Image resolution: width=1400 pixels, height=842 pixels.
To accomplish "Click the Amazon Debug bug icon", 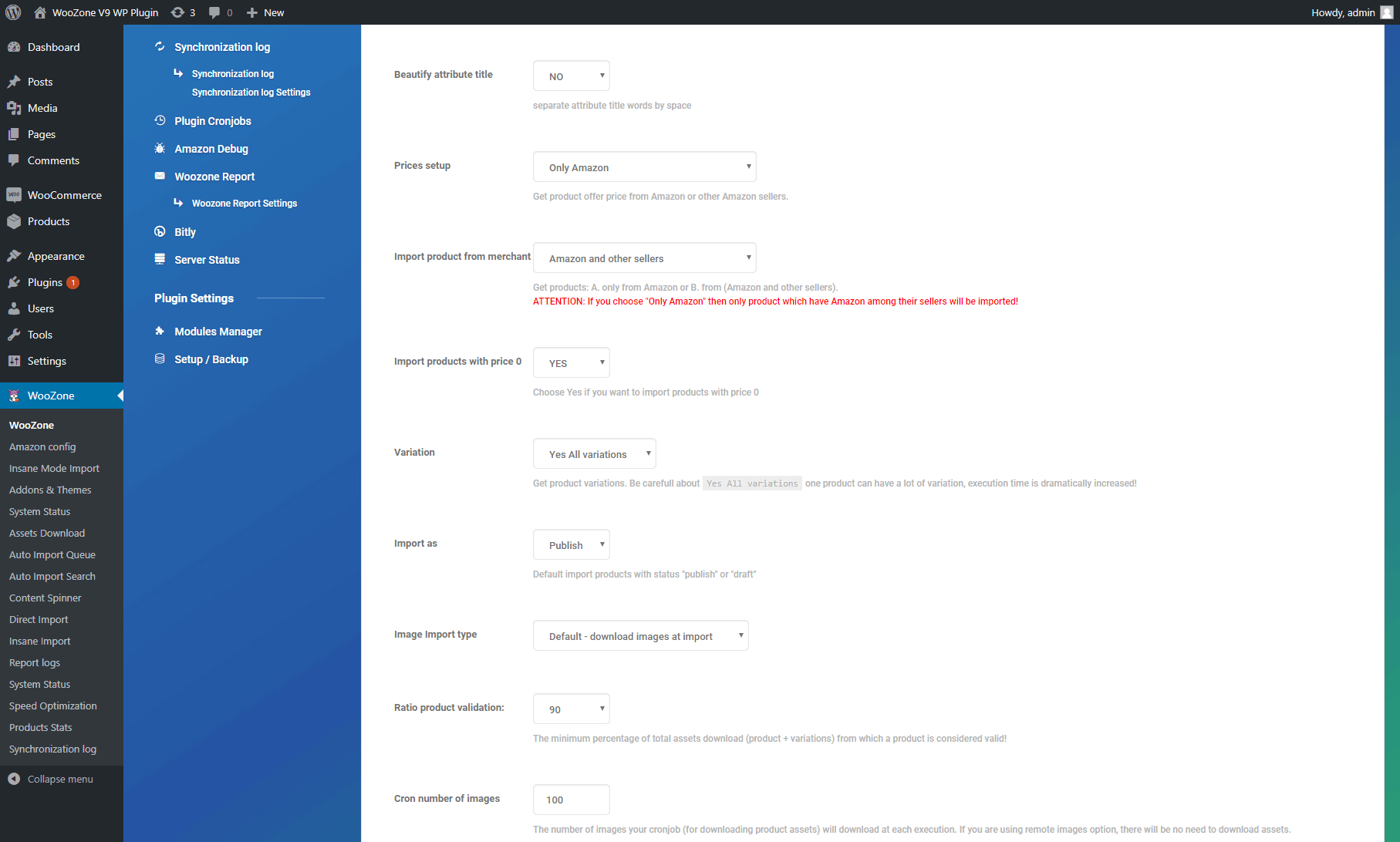I will pos(160,148).
